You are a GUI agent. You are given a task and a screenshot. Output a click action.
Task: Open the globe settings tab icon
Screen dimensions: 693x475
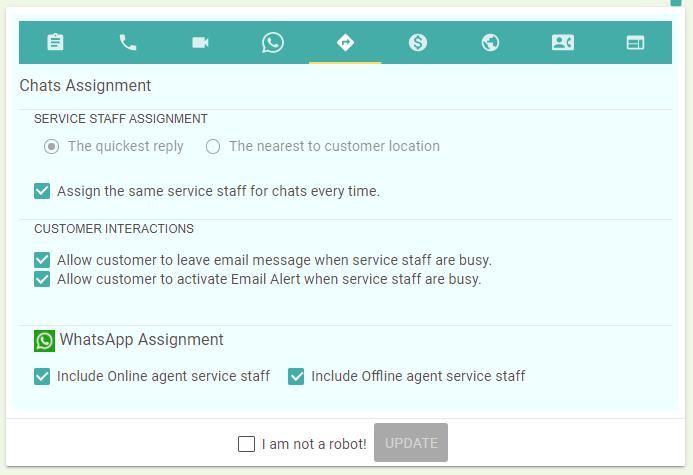[x=490, y=42]
